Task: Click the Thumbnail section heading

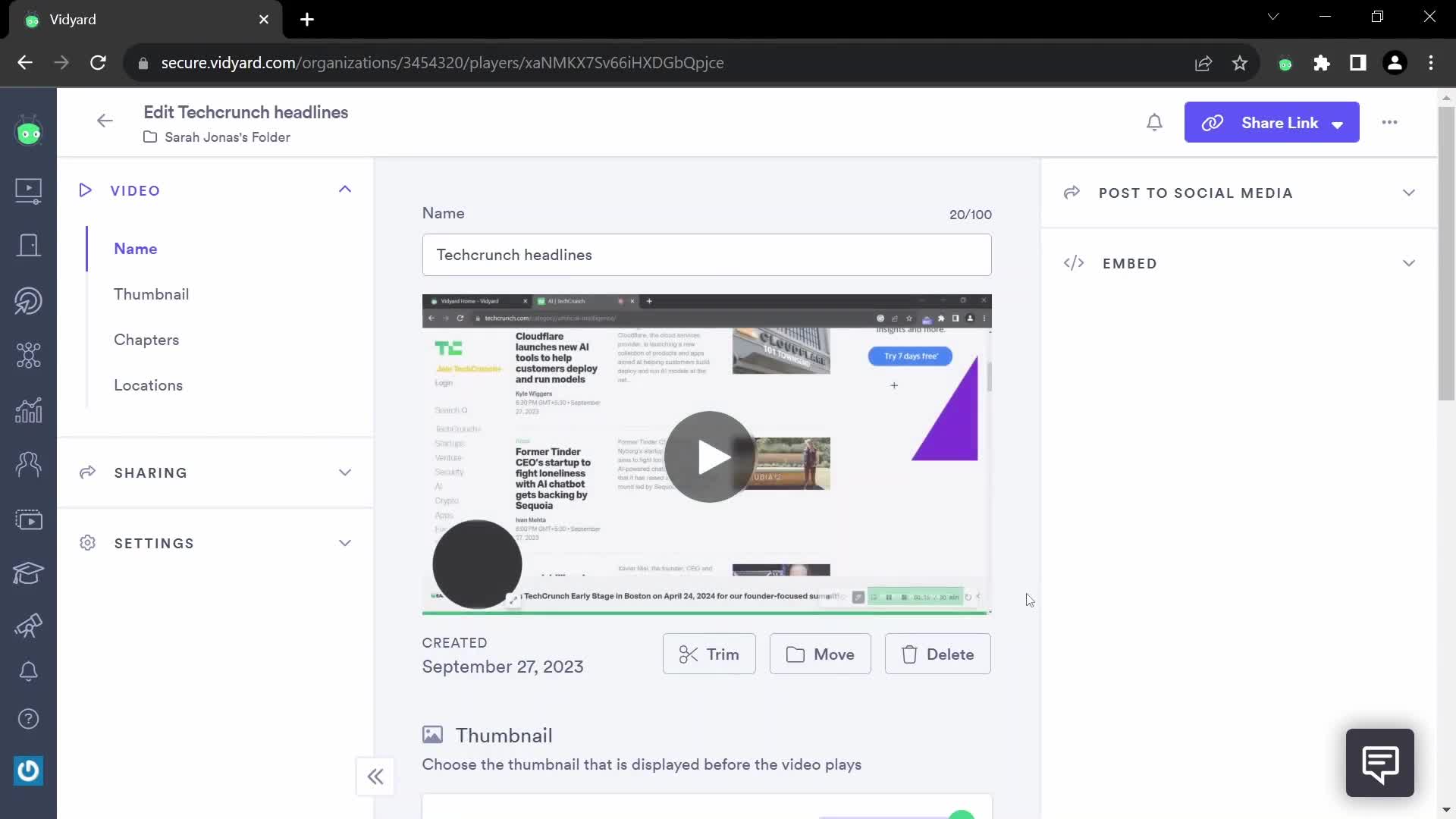Action: pos(504,736)
